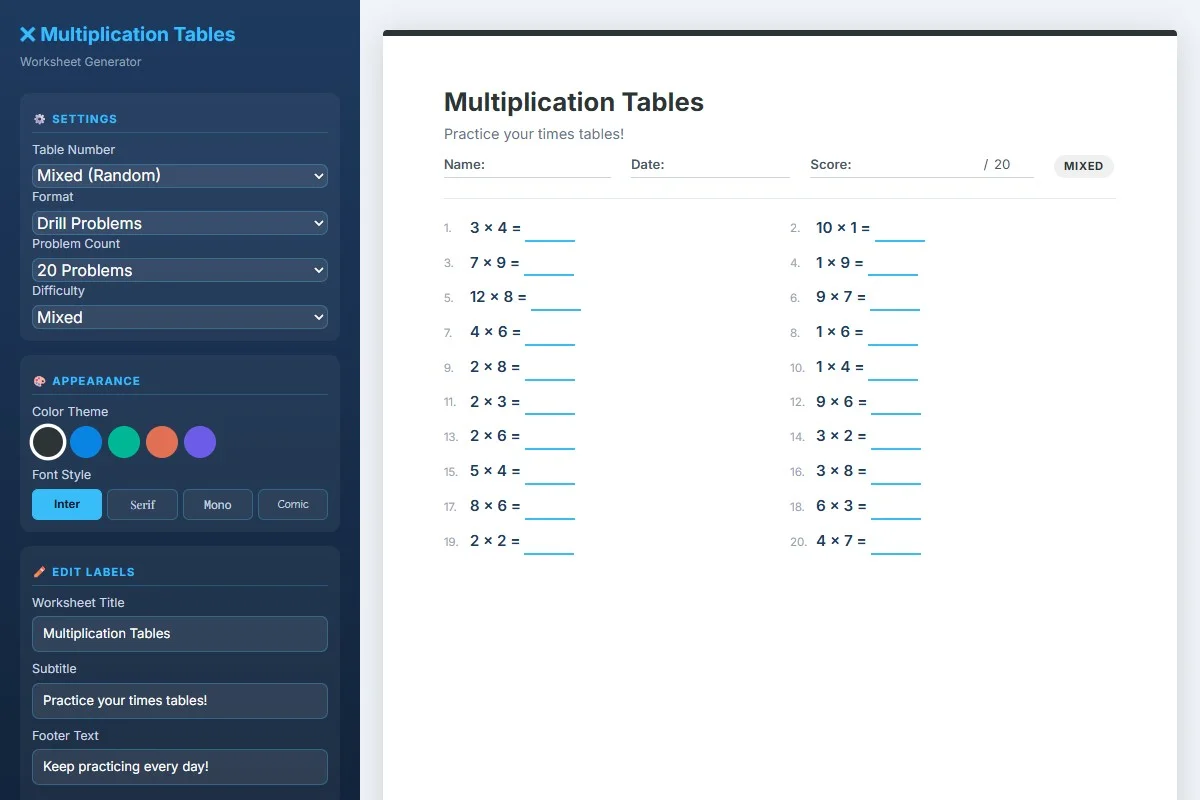Click the Settings gear icon
1200x800 pixels.
(x=40, y=119)
